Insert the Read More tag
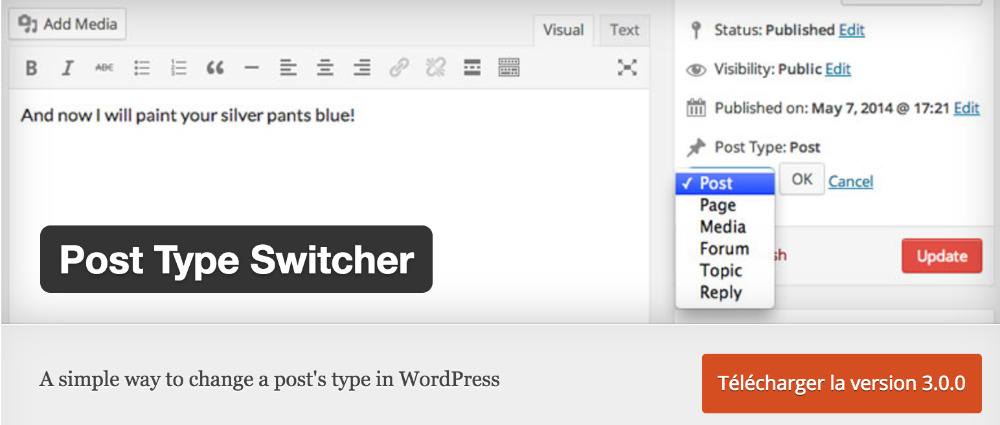The image size is (1000, 425). coord(472,68)
